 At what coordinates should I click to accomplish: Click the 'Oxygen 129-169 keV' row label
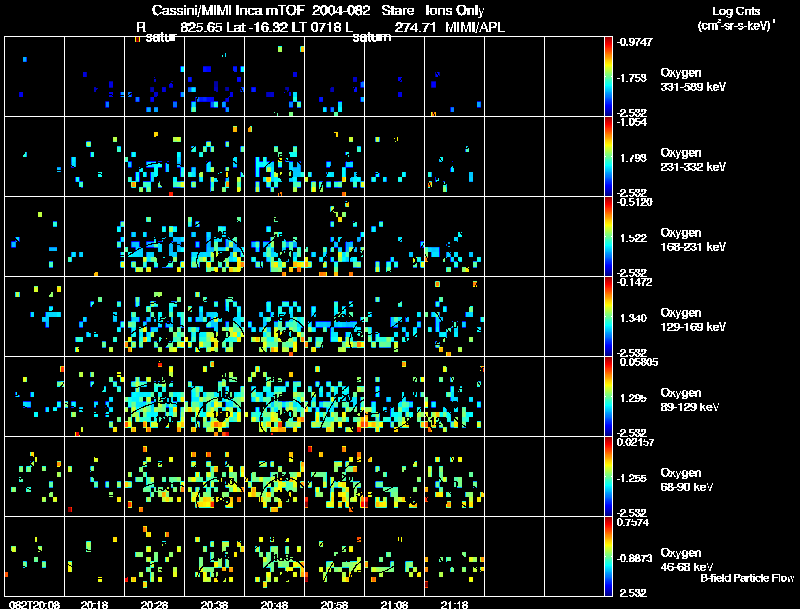[x=693, y=320]
